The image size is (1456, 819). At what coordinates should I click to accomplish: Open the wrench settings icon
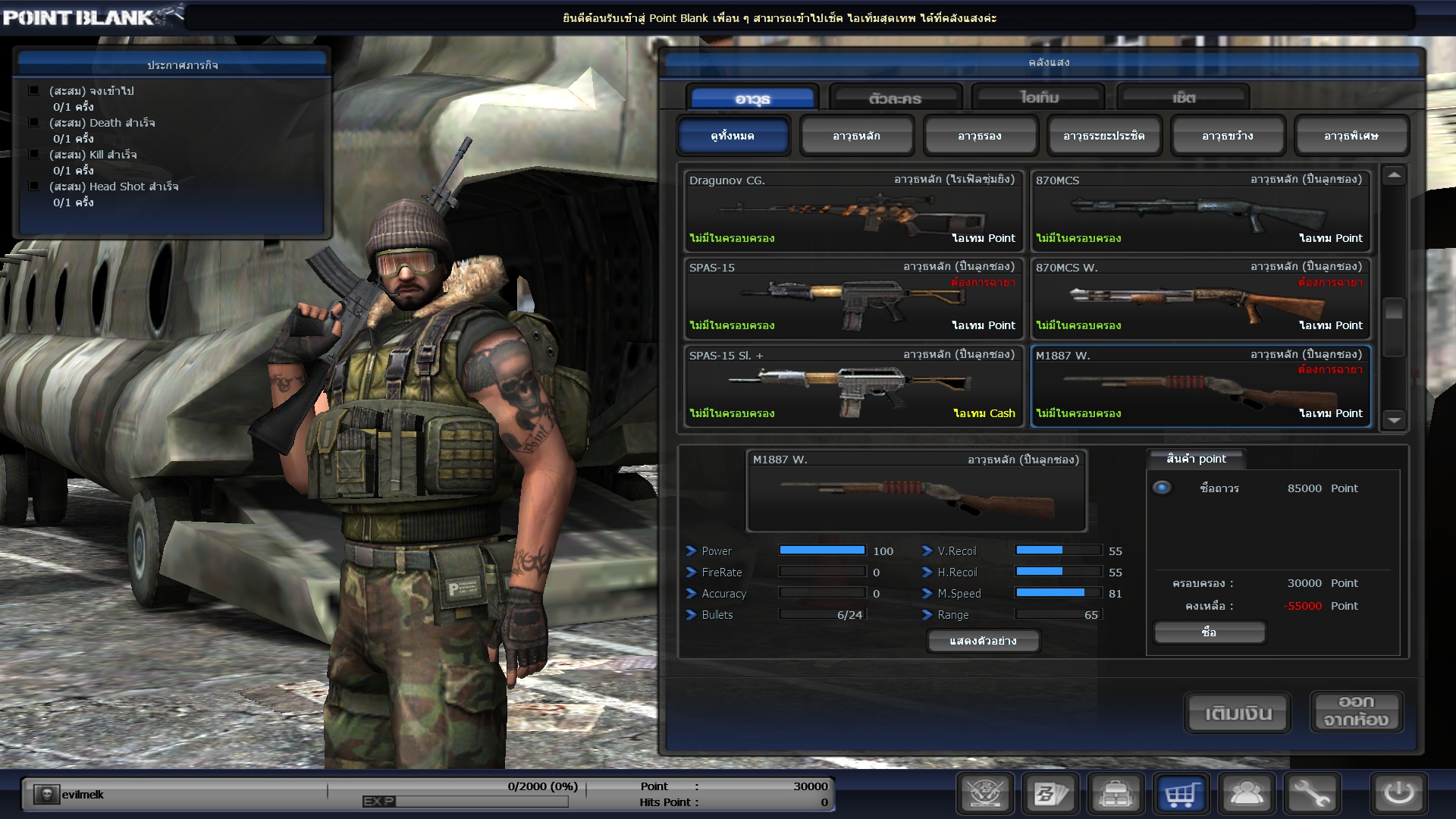[1312, 794]
